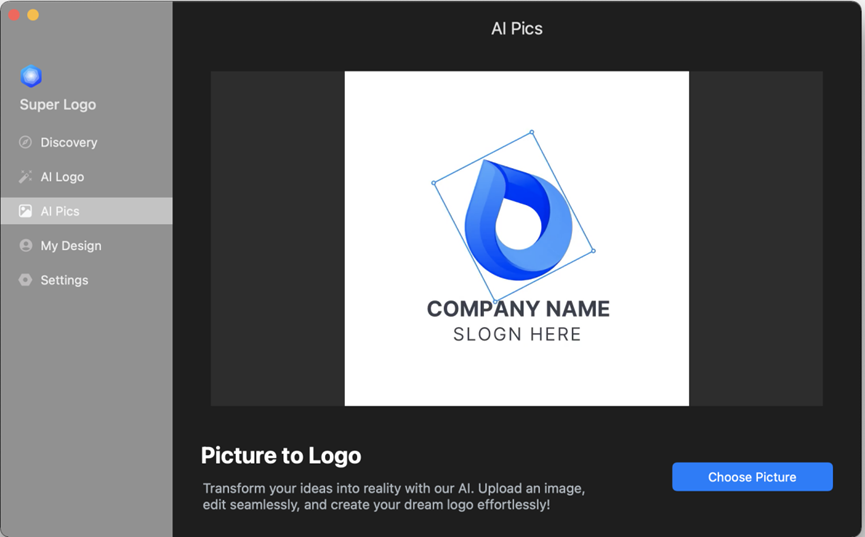Minimize the window with yellow button
This screenshot has width=865, height=537.
pos(33,15)
